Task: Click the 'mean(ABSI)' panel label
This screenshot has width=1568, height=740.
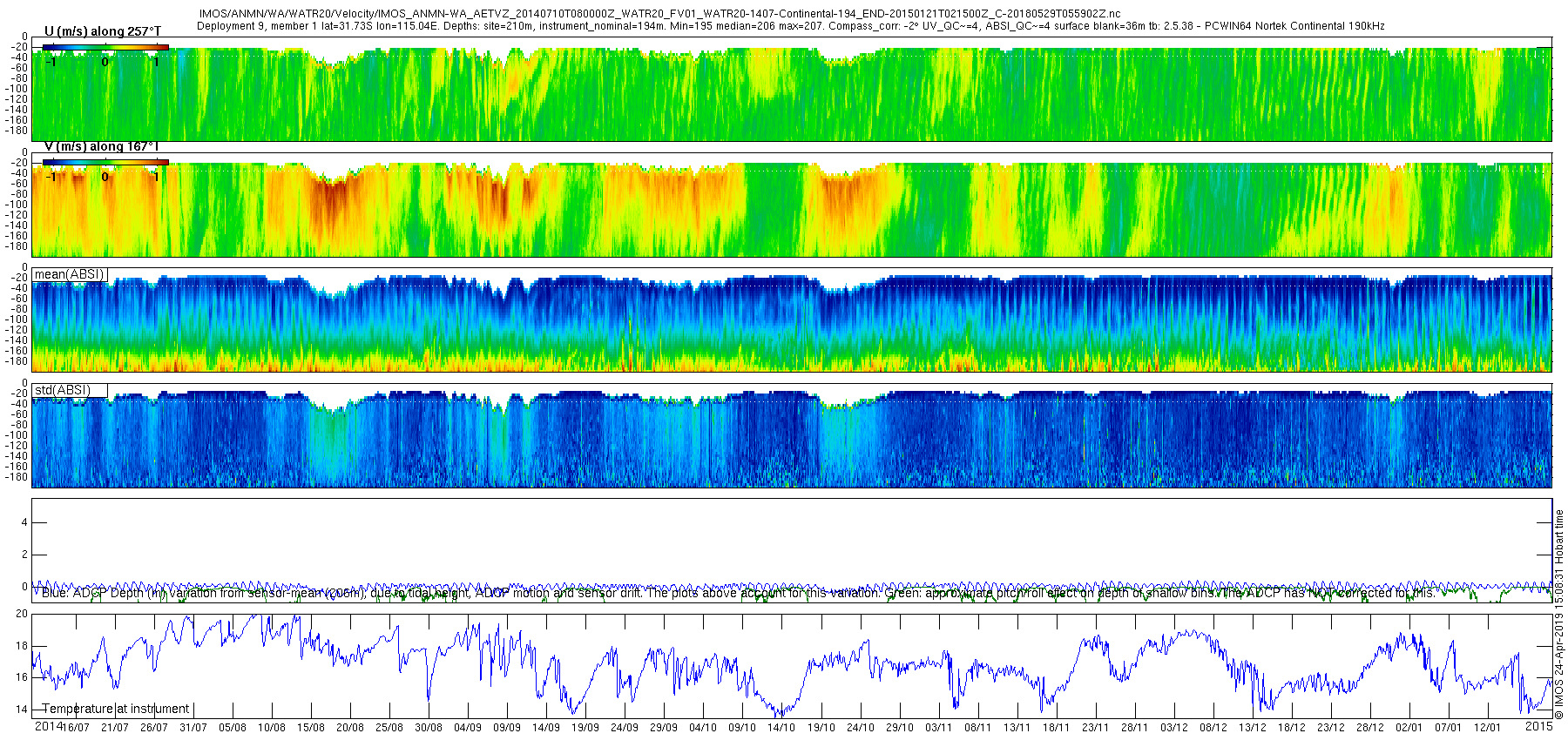Action: tap(69, 274)
